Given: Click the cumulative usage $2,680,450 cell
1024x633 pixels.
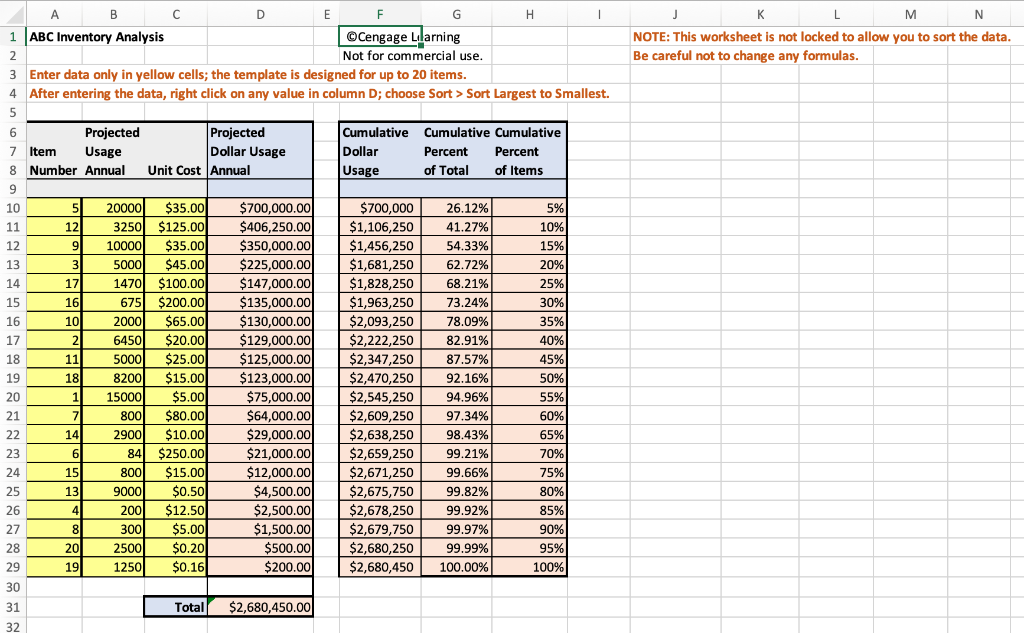Looking at the screenshot, I should coord(380,568).
